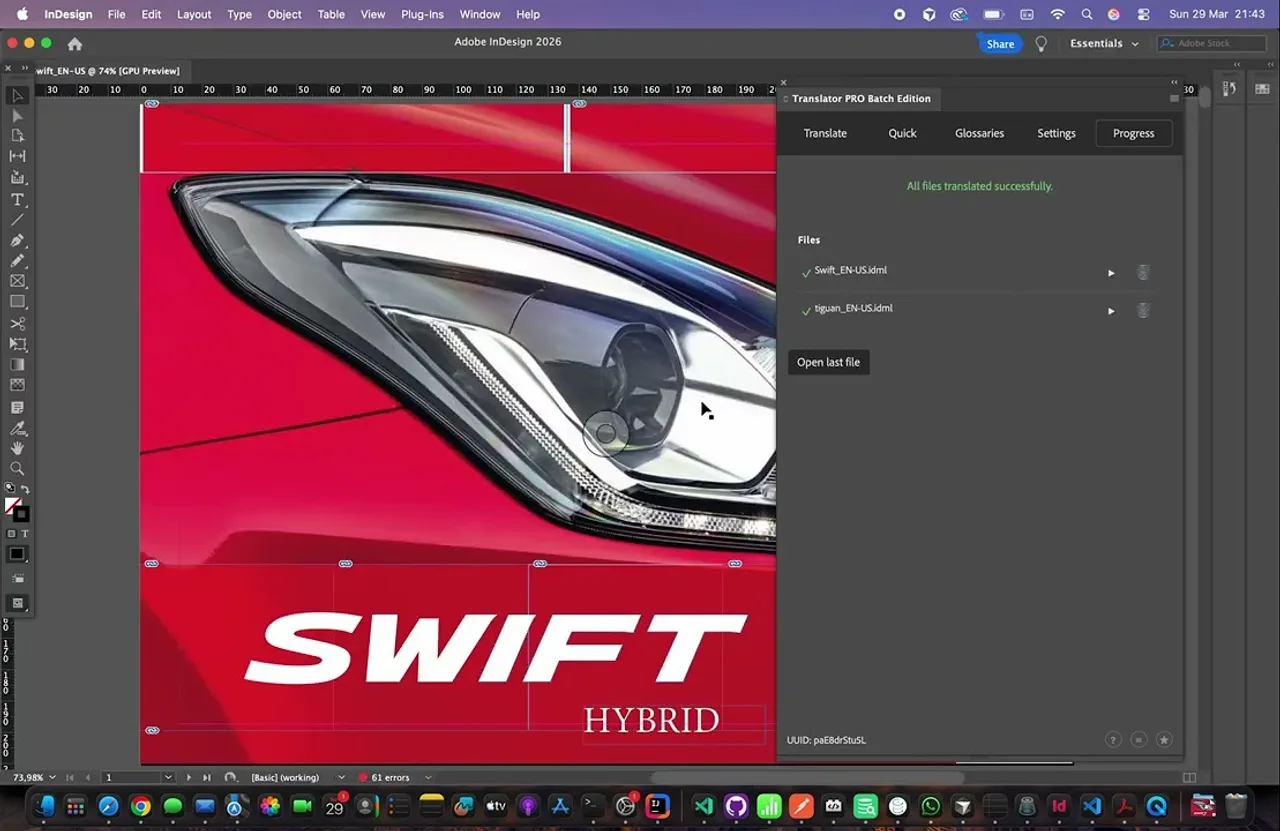Open the page number dropdown
1280x831 pixels.
pyautogui.click(x=167, y=777)
